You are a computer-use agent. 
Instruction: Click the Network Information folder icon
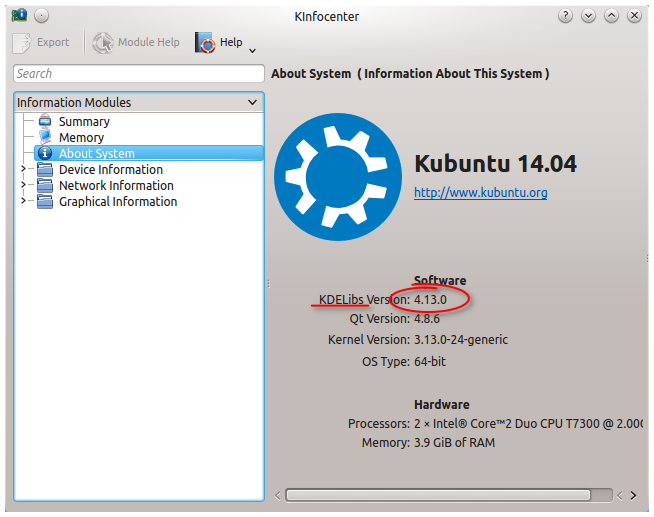[x=44, y=185]
